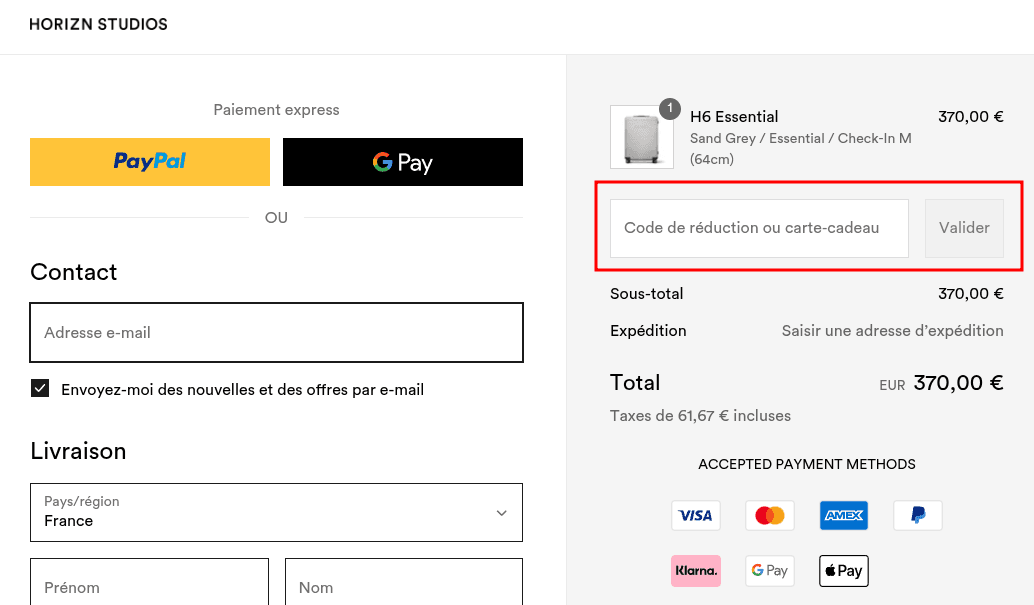Click the Valider button
The width and height of the screenshot is (1034, 605).
click(x=964, y=228)
